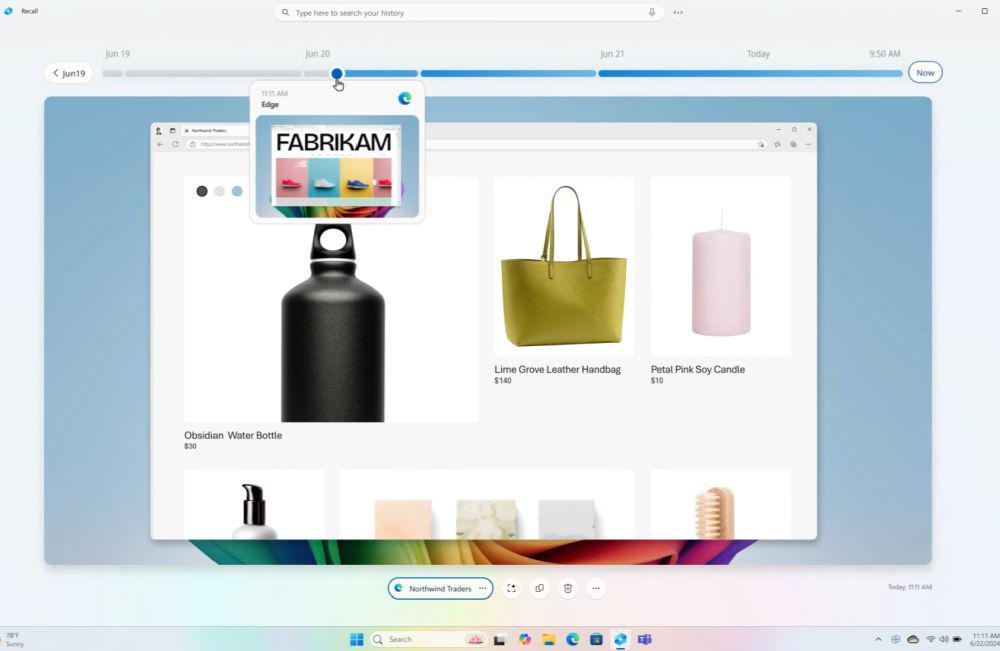Click the taskbar clock showing 11:11 AM
Image resolution: width=1000 pixels, height=651 pixels.
pos(985,640)
